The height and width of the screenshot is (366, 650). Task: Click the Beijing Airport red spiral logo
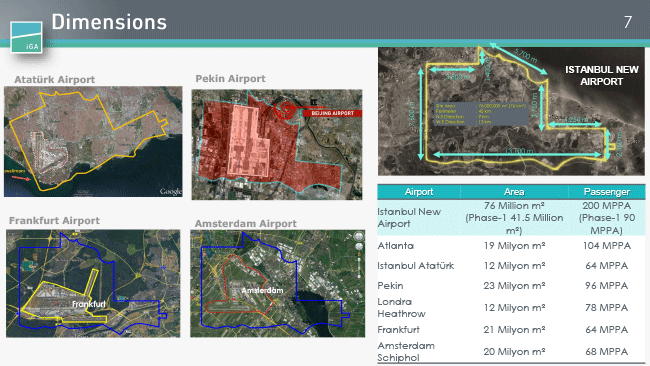285,108
